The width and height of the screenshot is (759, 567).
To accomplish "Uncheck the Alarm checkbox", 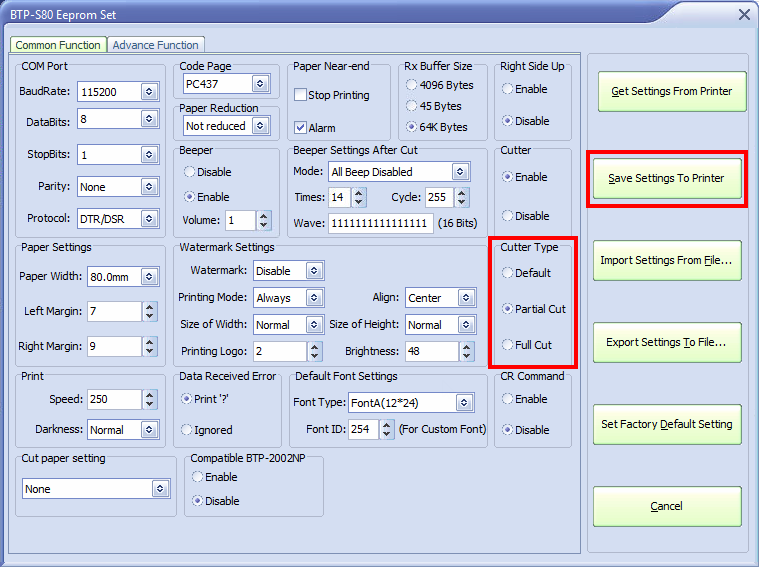I will pyautogui.click(x=300, y=128).
